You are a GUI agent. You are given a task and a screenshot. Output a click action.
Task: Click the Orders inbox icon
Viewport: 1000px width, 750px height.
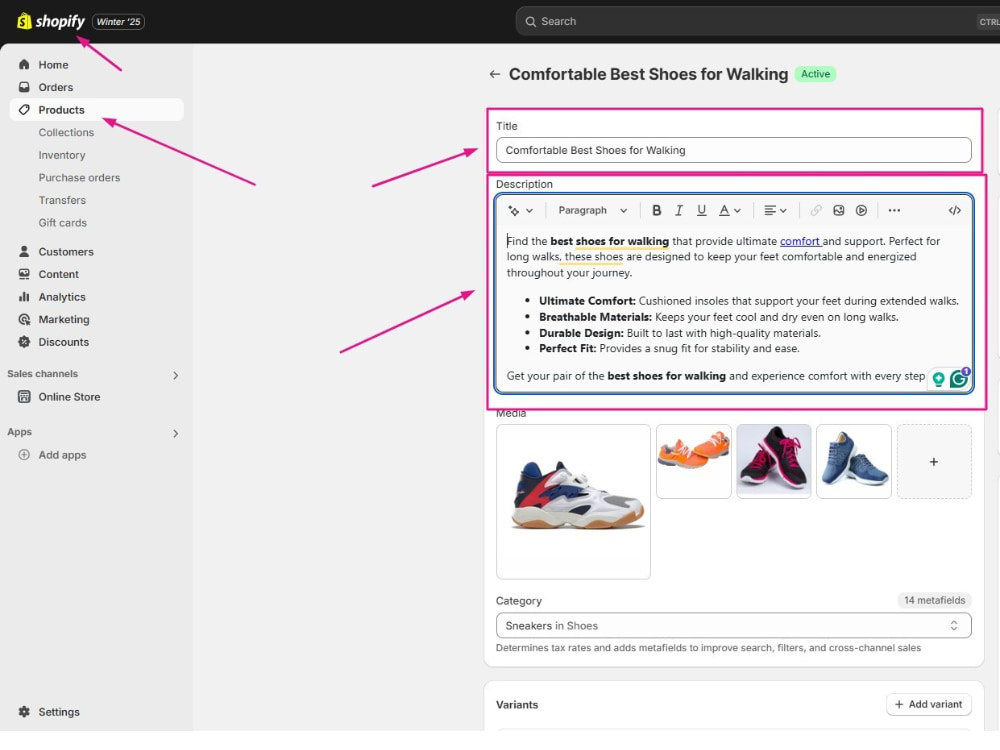pos(24,87)
